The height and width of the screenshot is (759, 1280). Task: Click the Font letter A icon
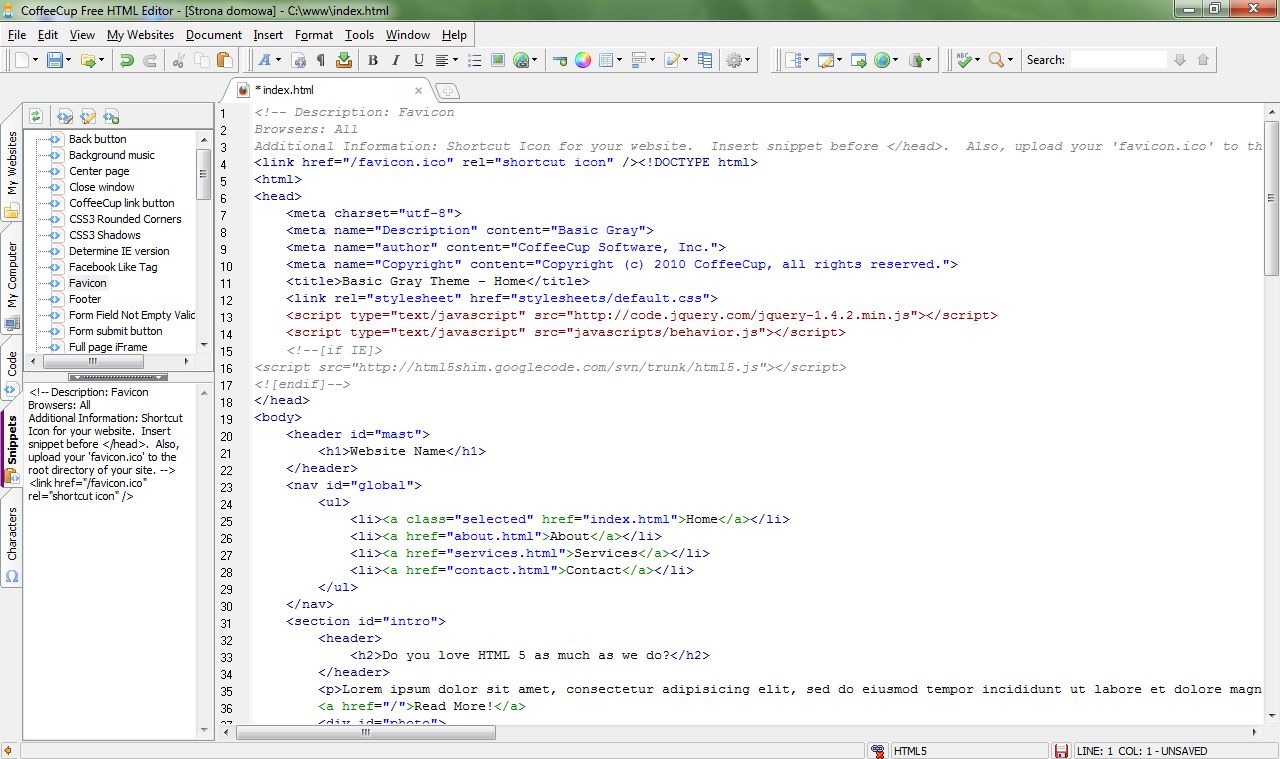(265, 60)
